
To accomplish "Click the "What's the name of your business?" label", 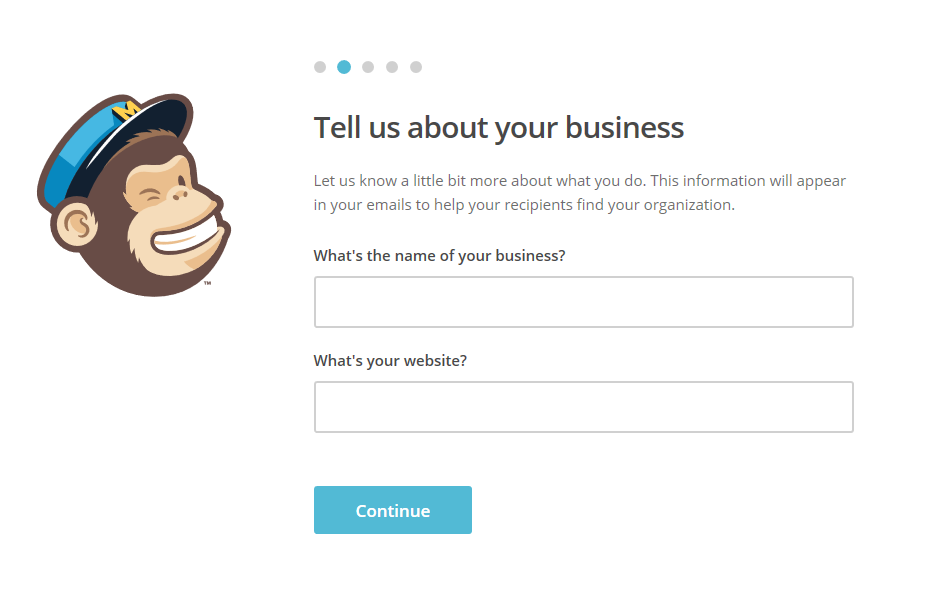I will pos(439,256).
